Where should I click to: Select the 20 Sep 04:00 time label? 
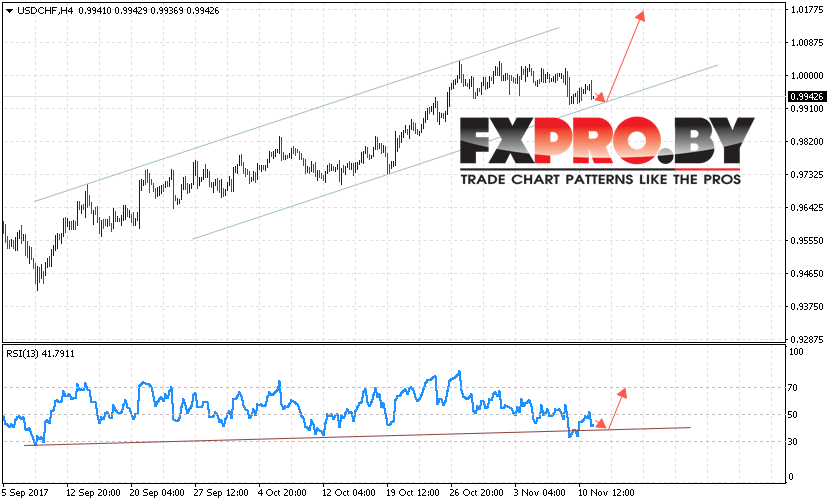pos(157,493)
